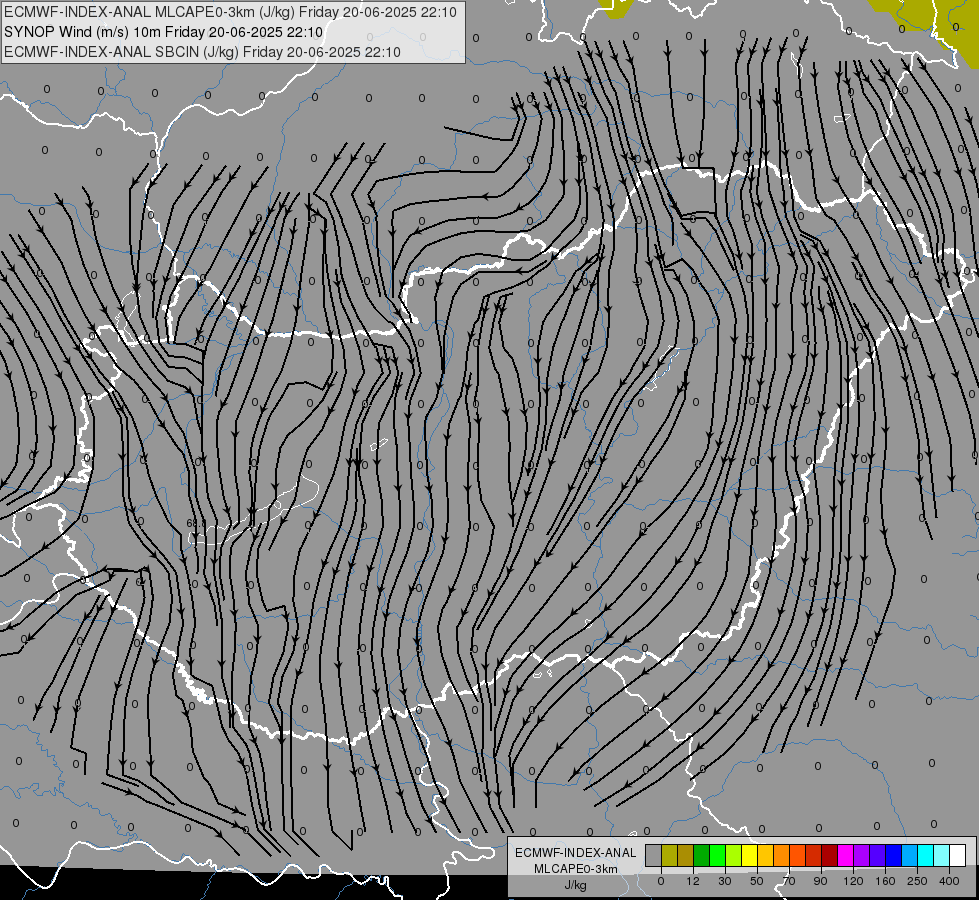
Task: Select the dark red legend swatch
Action: point(829,855)
